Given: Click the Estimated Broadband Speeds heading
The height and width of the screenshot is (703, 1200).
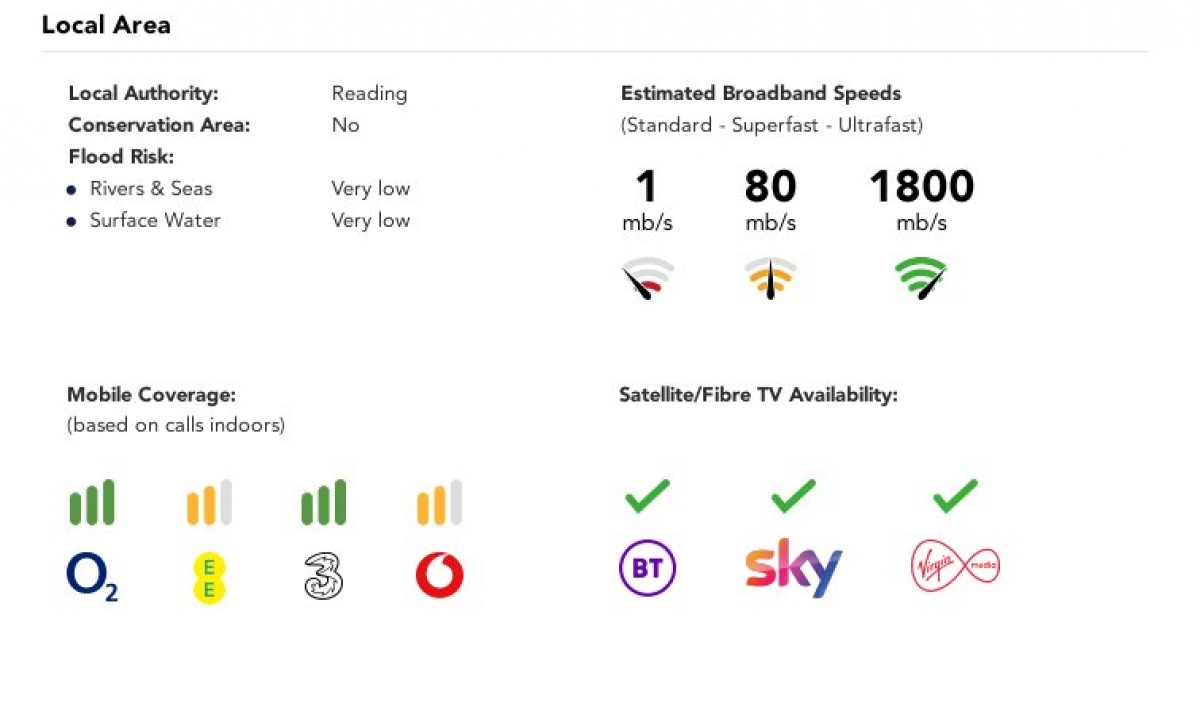Looking at the screenshot, I should click(761, 94).
